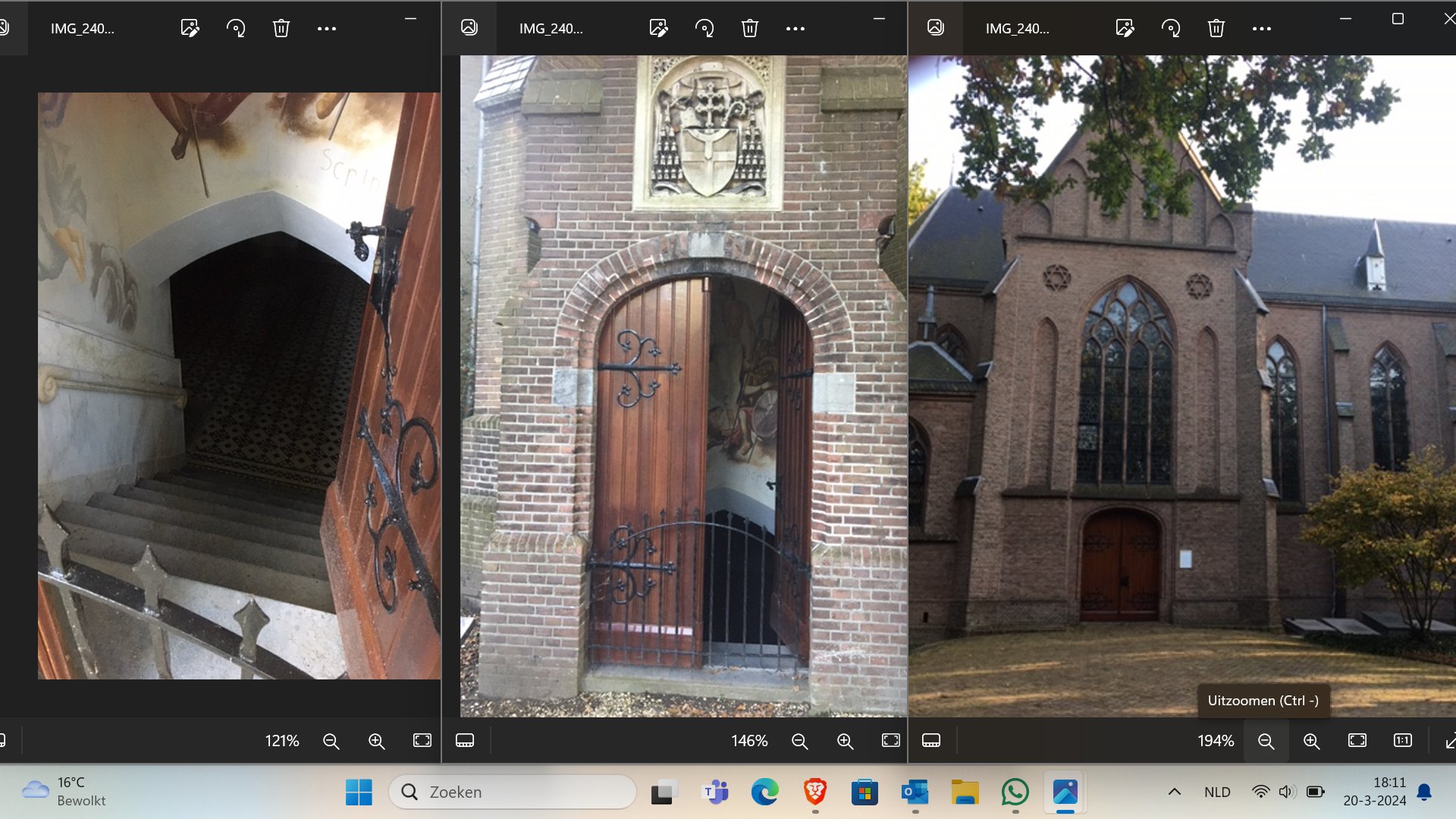Zoom in on the middle photo at 146%

pos(845,741)
